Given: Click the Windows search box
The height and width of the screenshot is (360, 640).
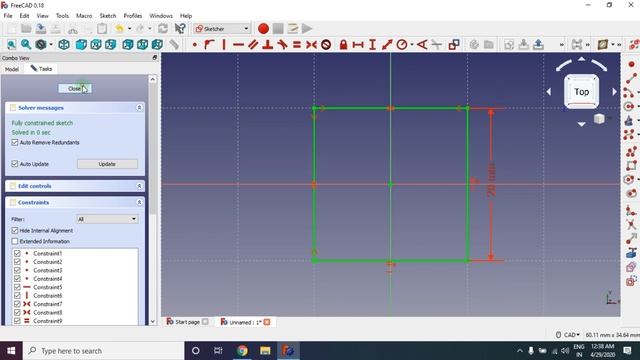Looking at the screenshot, I should pos(103,351).
